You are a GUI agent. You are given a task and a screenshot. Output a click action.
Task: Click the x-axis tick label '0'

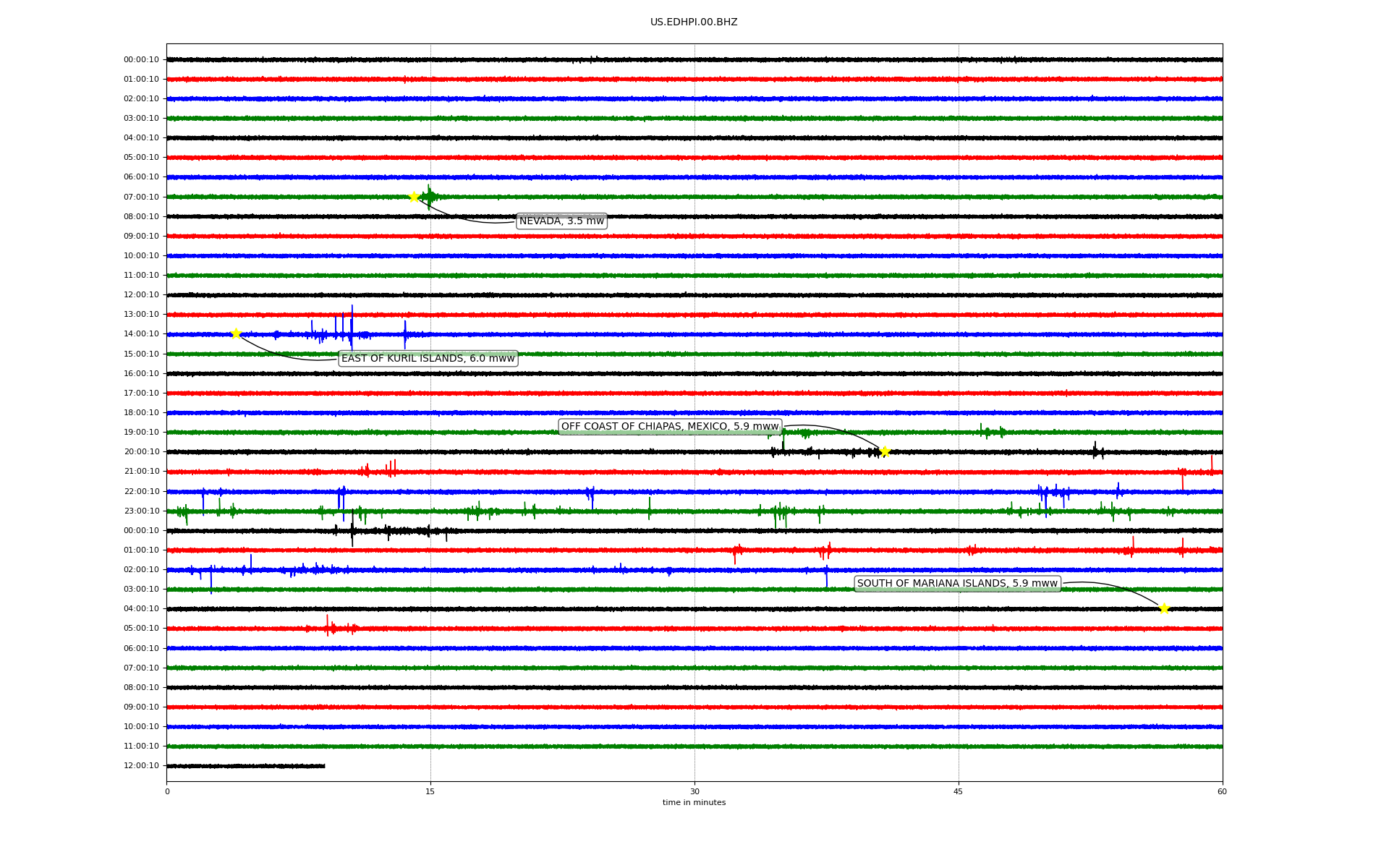pos(167,791)
